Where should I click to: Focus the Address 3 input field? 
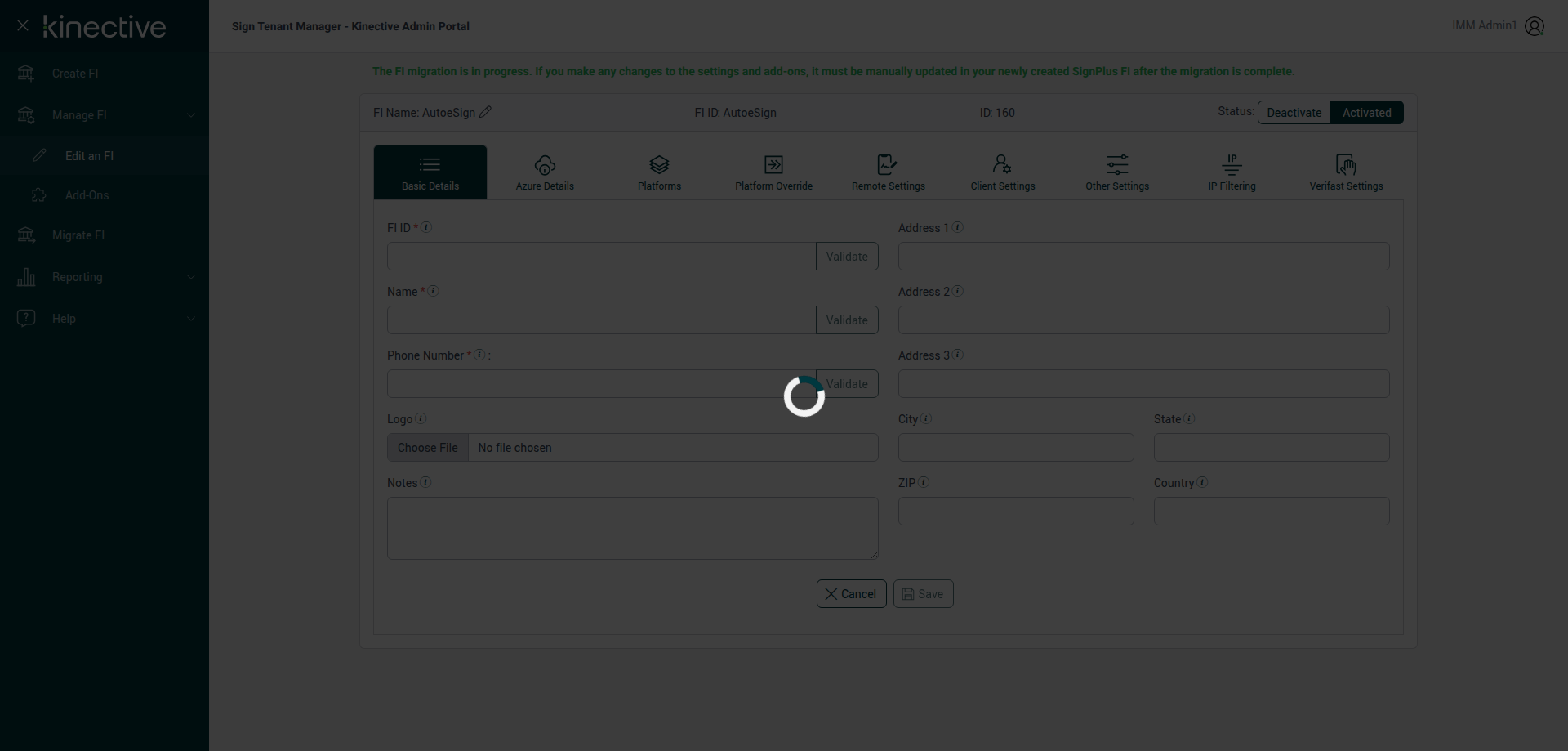click(1144, 384)
